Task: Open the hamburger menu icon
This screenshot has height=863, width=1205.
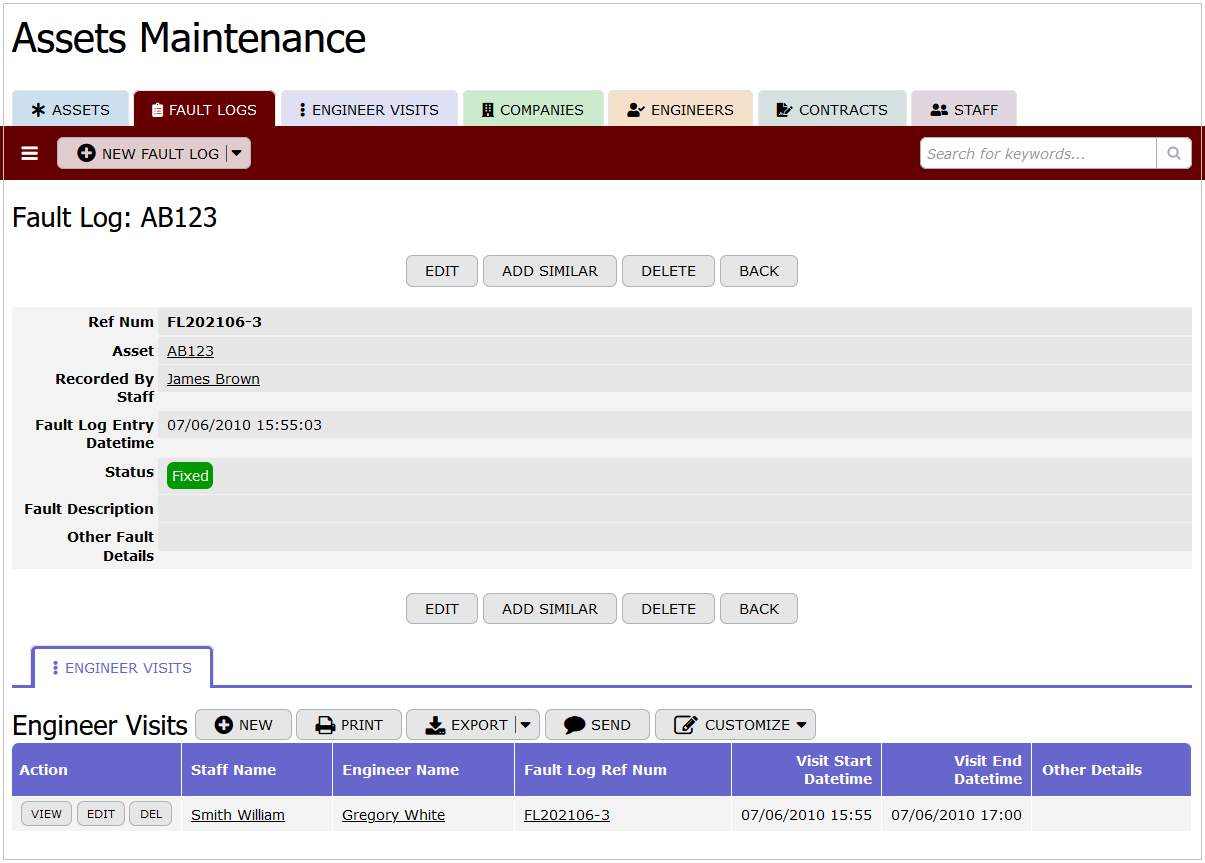Action: pyautogui.click(x=30, y=153)
